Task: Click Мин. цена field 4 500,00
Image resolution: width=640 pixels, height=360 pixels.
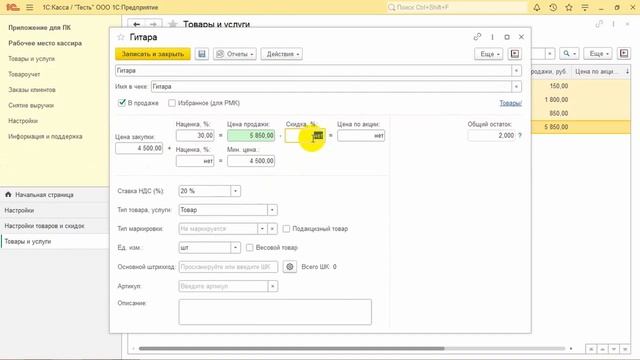Action: click(251, 161)
